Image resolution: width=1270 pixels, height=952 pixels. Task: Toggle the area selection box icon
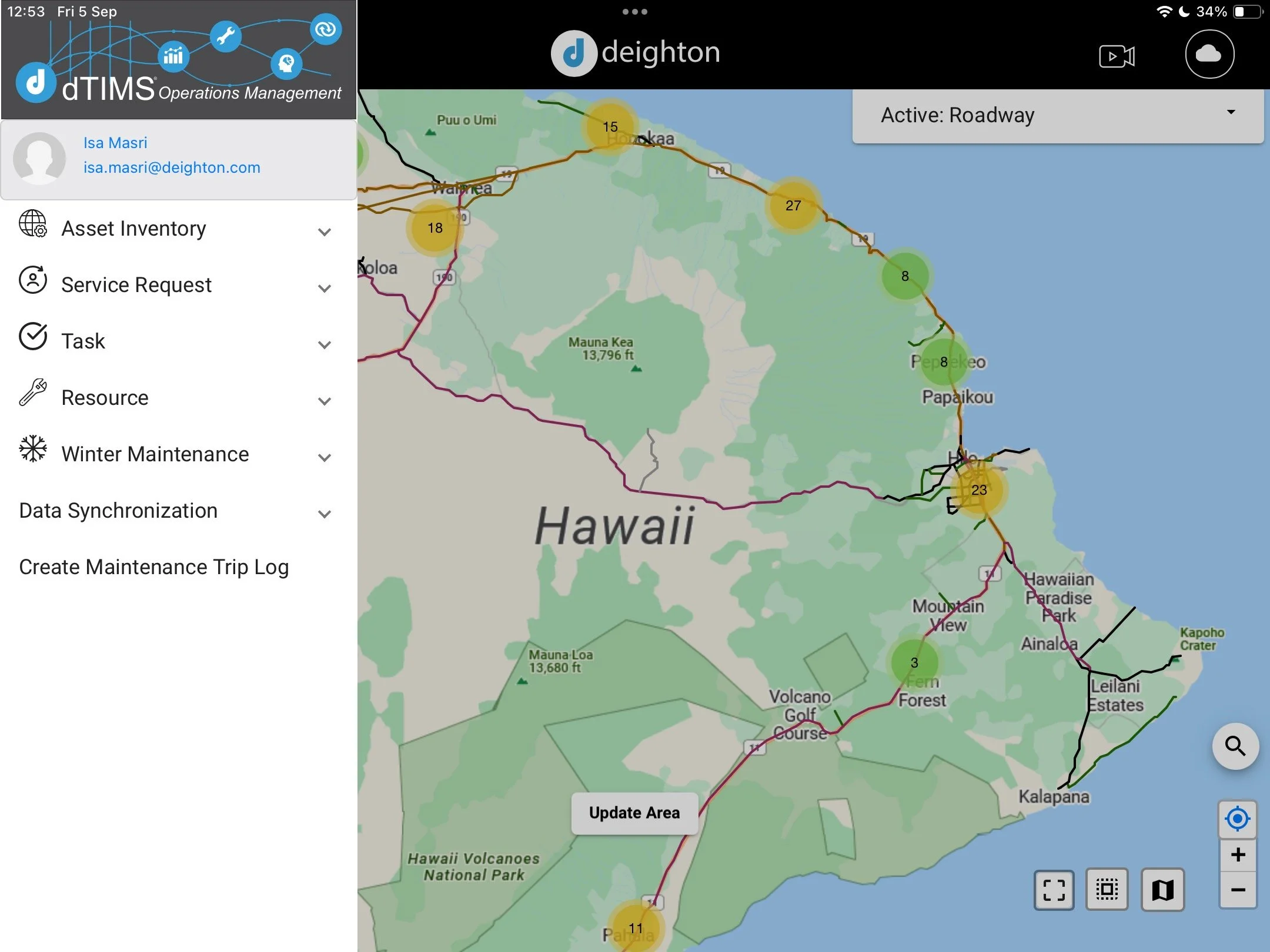tap(1107, 890)
